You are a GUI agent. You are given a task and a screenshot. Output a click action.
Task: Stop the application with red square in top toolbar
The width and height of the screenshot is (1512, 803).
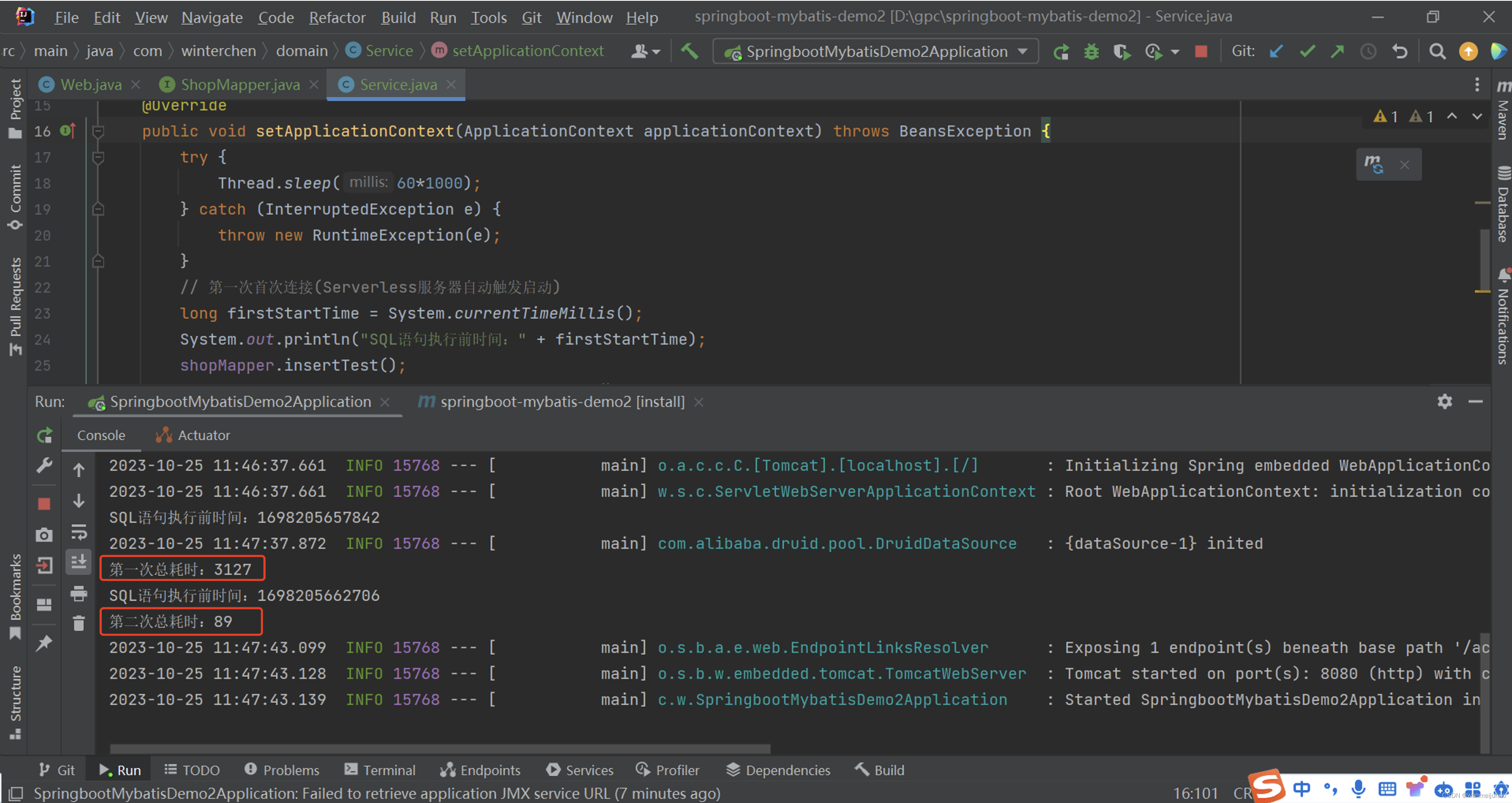pyautogui.click(x=1201, y=52)
